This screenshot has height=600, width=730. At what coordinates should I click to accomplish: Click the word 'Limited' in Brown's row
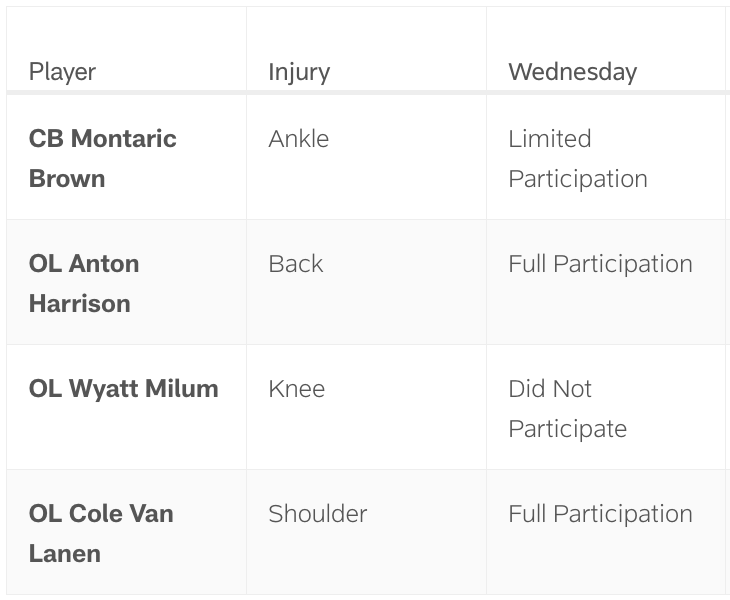[x=549, y=139]
